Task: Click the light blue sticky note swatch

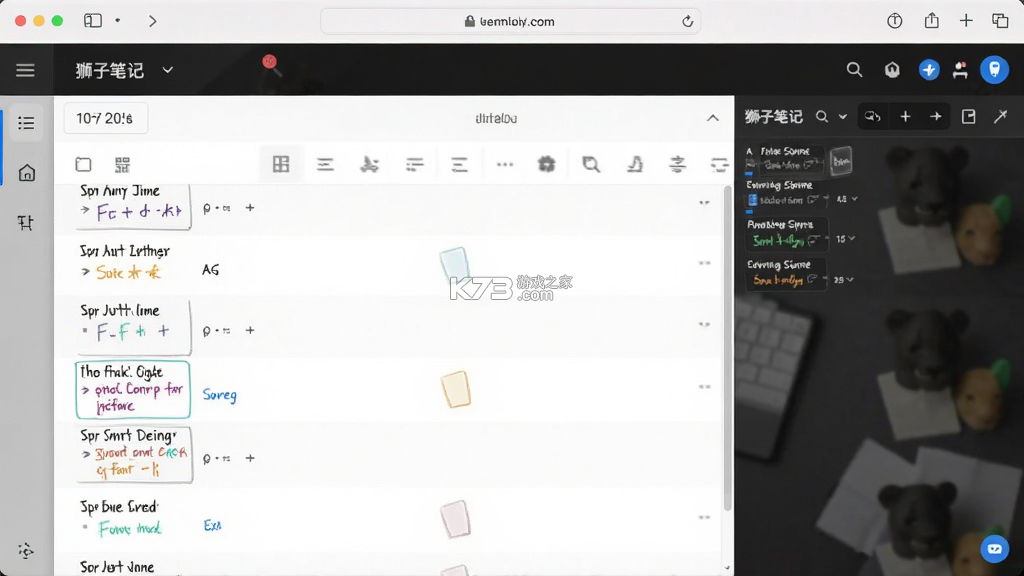Action: pos(455,264)
